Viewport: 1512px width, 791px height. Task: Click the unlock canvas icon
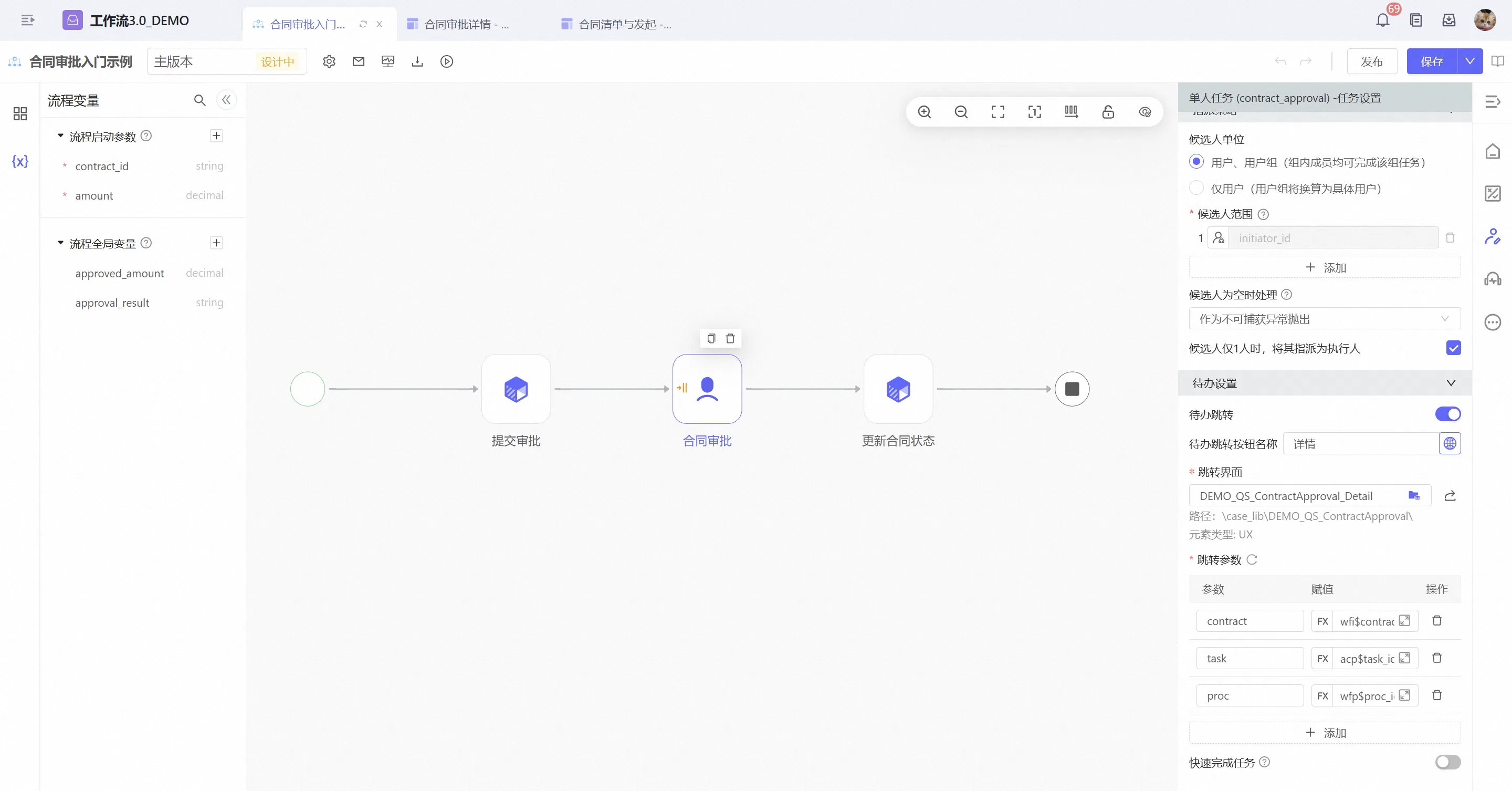point(1108,112)
